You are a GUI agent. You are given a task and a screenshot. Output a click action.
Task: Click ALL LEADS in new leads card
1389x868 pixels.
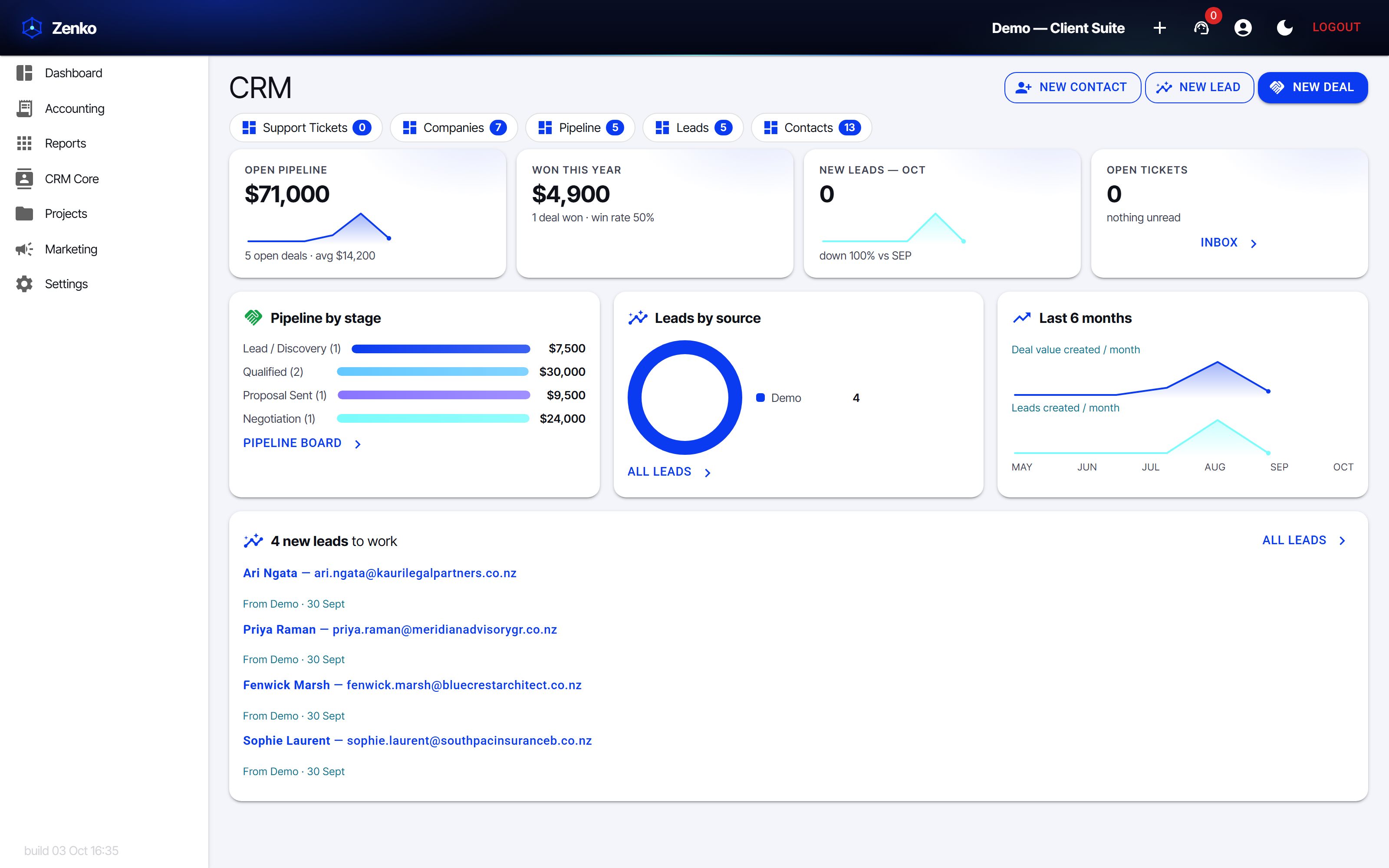click(1294, 540)
